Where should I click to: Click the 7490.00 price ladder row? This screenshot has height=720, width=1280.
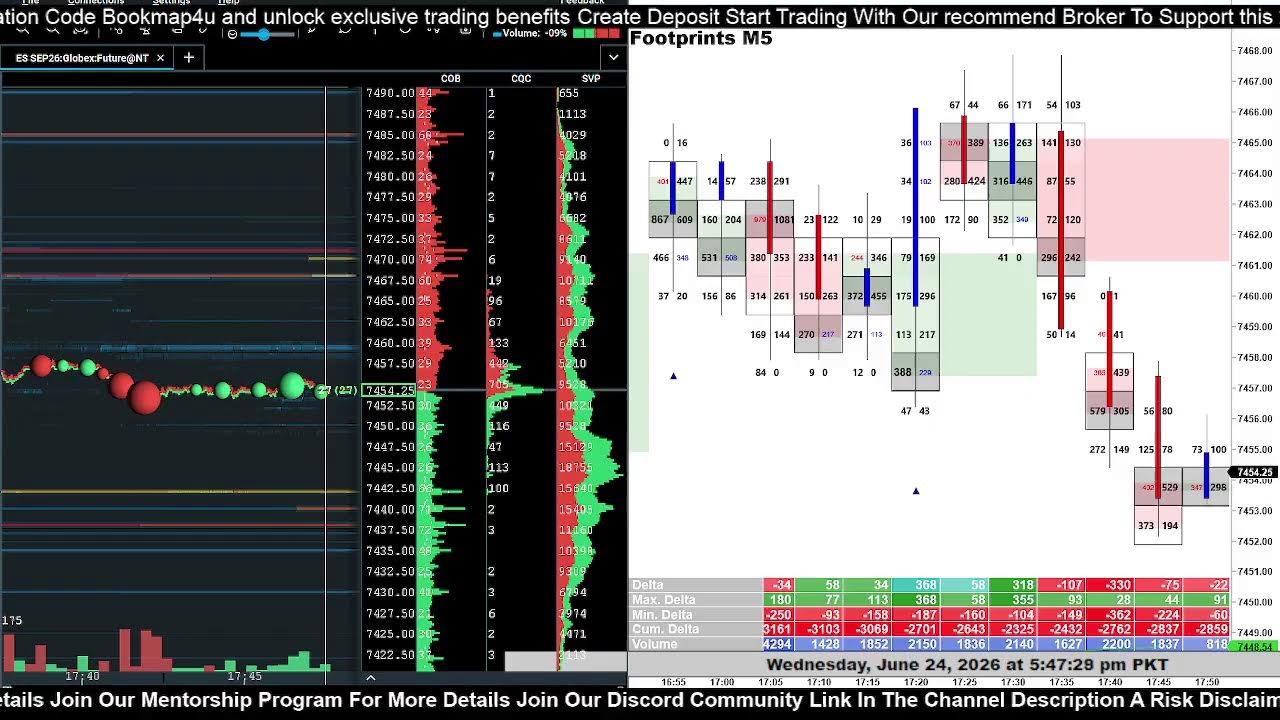(x=390, y=93)
